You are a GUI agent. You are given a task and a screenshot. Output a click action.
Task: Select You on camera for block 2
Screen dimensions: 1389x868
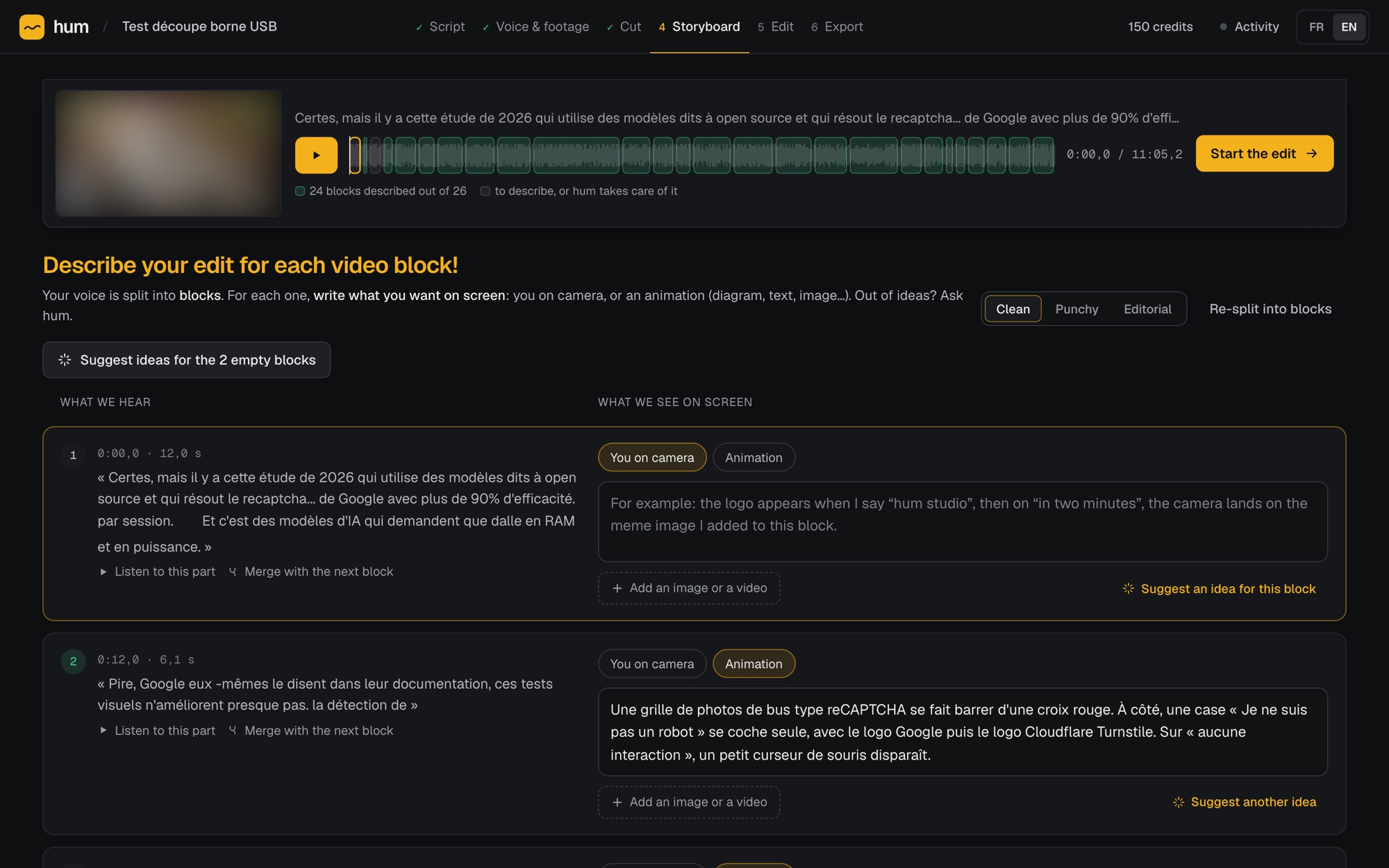click(652, 664)
